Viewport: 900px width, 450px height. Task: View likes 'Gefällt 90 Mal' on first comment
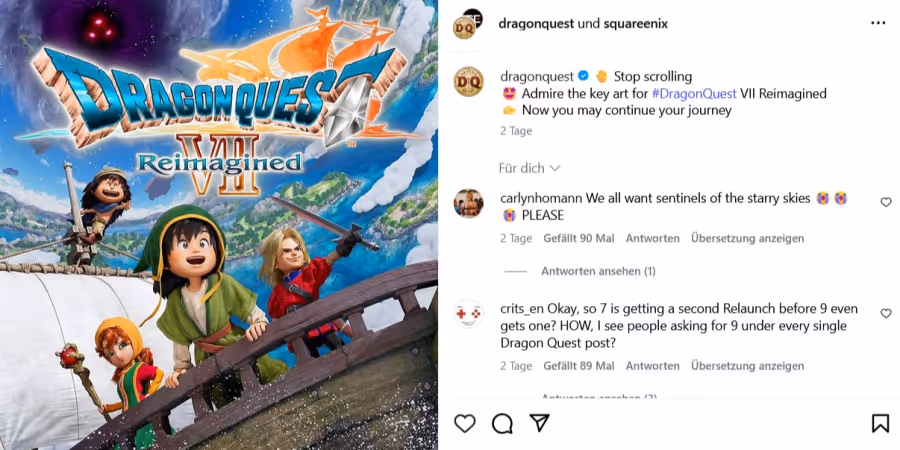tap(579, 238)
